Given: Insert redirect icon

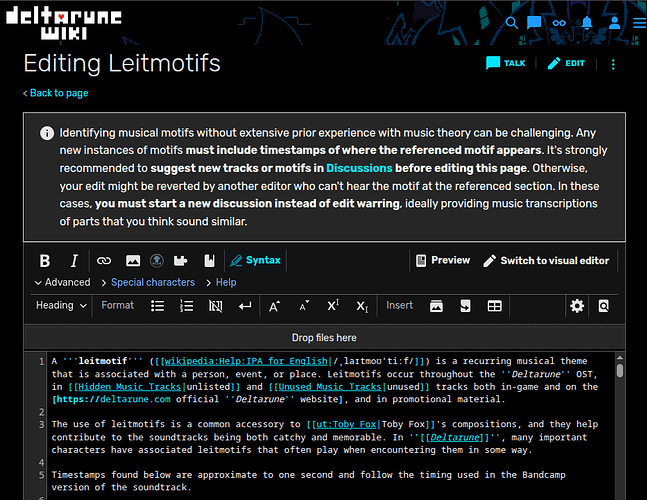Looking at the screenshot, I should tap(465, 306).
